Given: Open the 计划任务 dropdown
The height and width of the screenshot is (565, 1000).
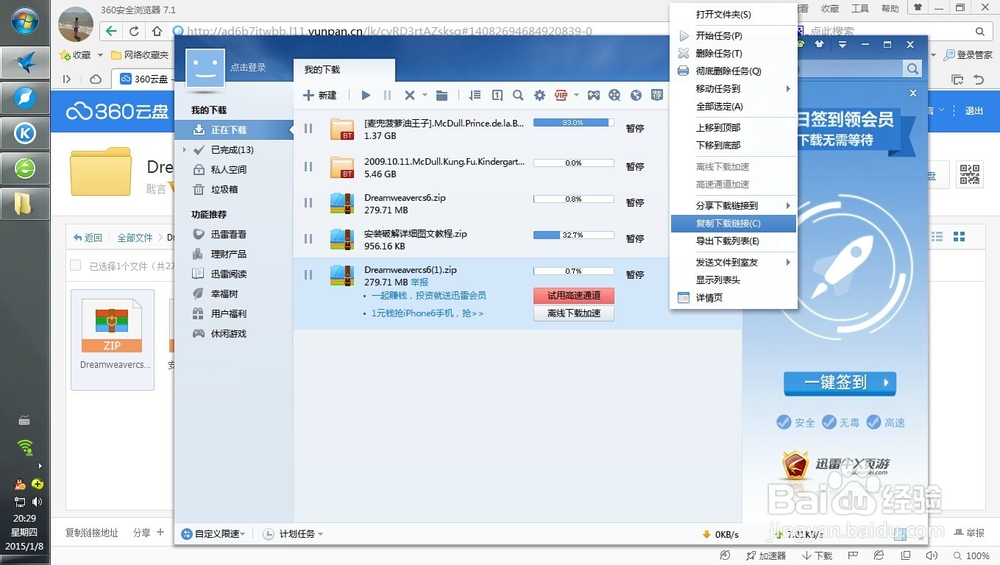Looking at the screenshot, I should click(x=294, y=534).
